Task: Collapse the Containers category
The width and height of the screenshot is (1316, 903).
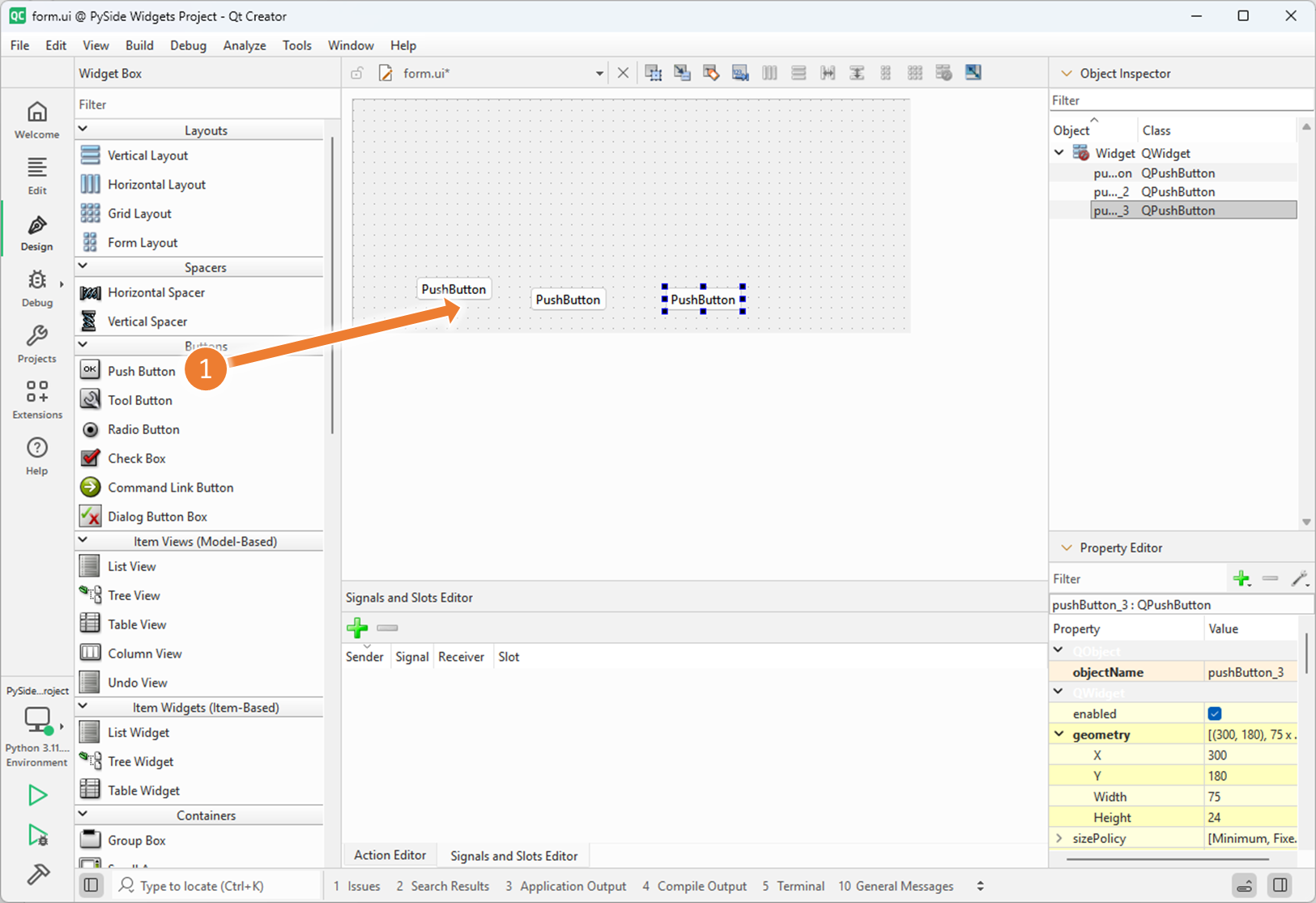Action: (x=83, y=813)
